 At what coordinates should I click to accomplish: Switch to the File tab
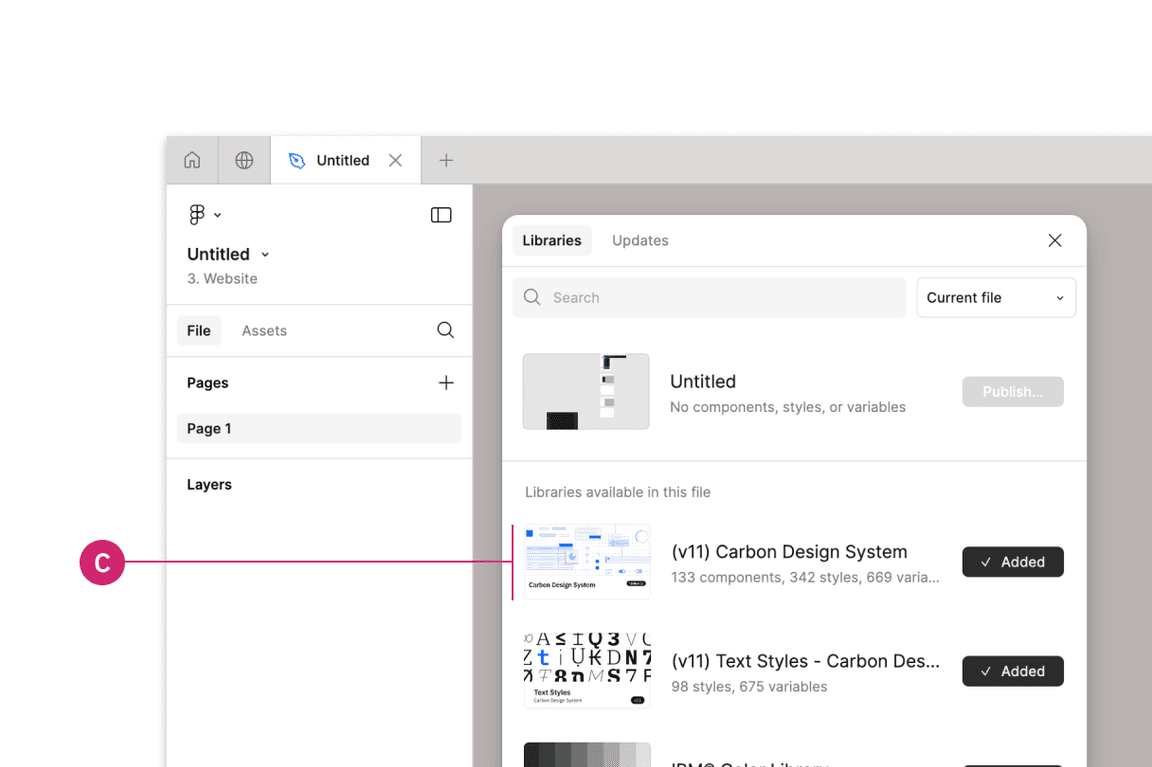[x=198, y=331]
